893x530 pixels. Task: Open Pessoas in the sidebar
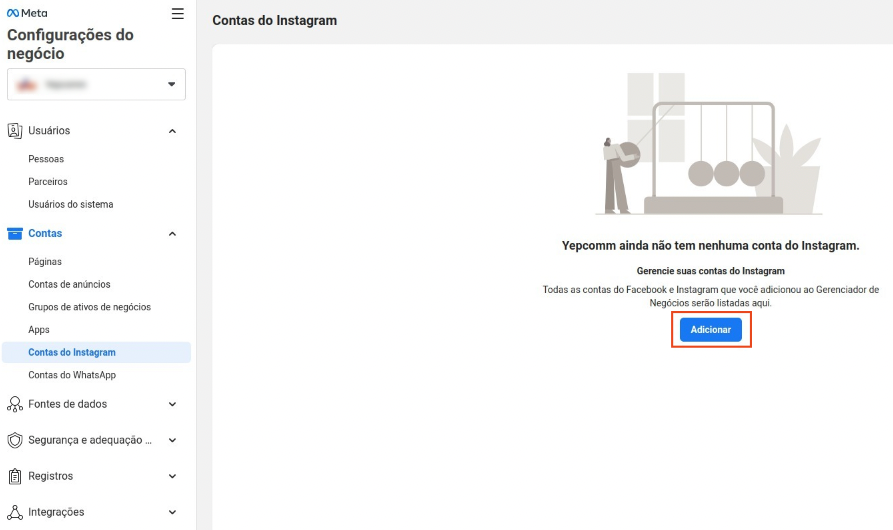point(46,159)
